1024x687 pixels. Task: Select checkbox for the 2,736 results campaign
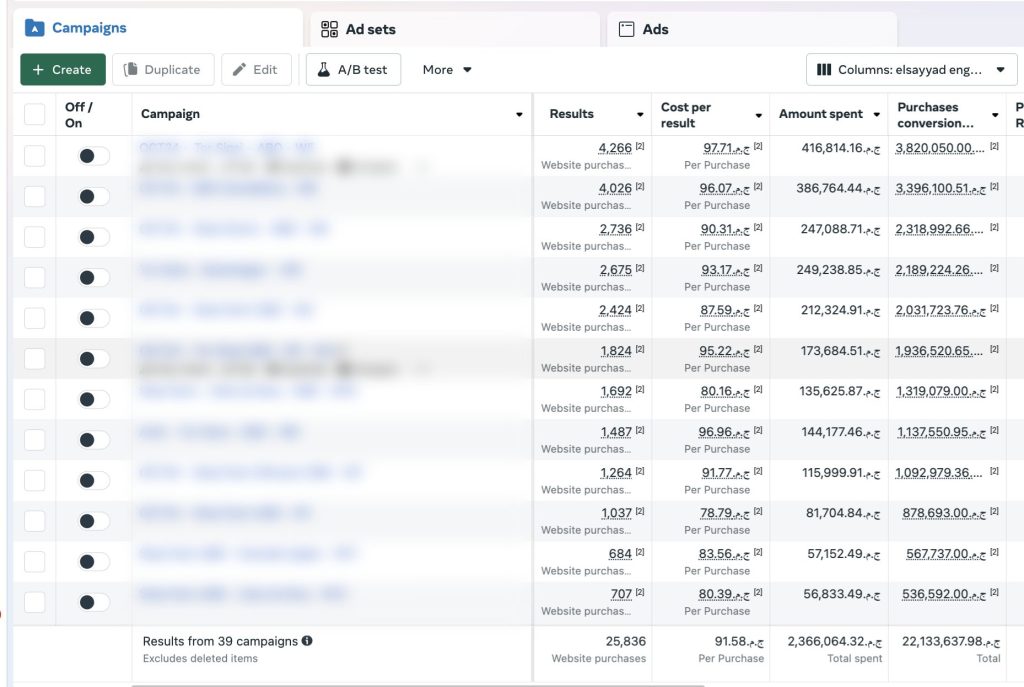[x=35, y=237]
